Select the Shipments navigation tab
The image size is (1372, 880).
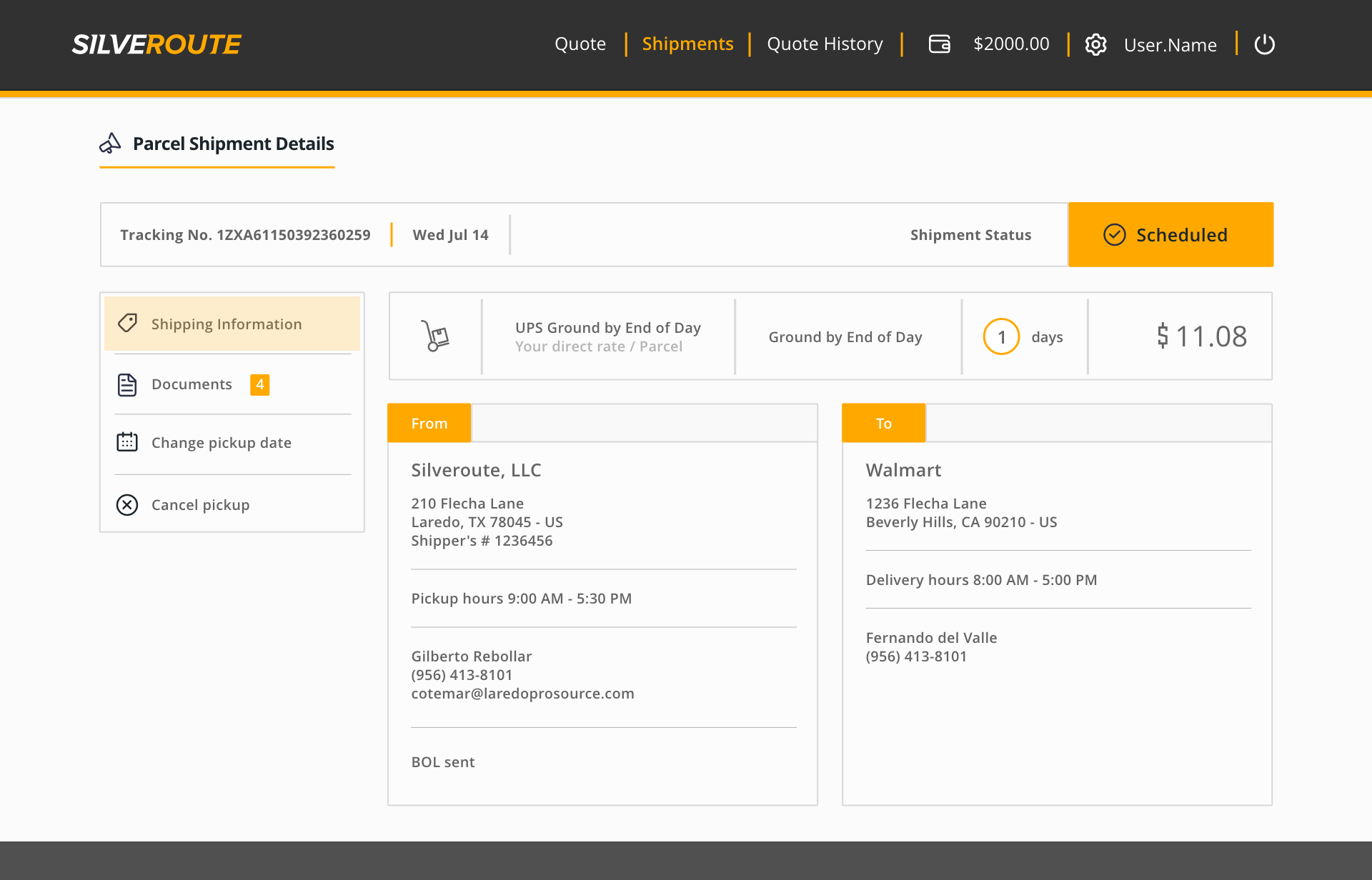click(x=687, y=44)
